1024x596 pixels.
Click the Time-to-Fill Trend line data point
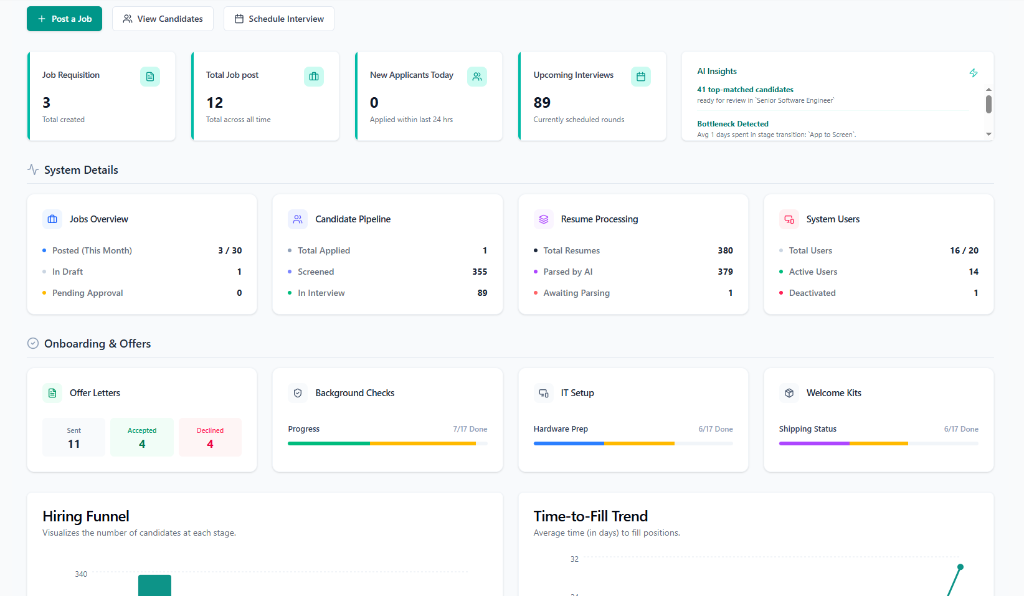[x=960, y=567]
